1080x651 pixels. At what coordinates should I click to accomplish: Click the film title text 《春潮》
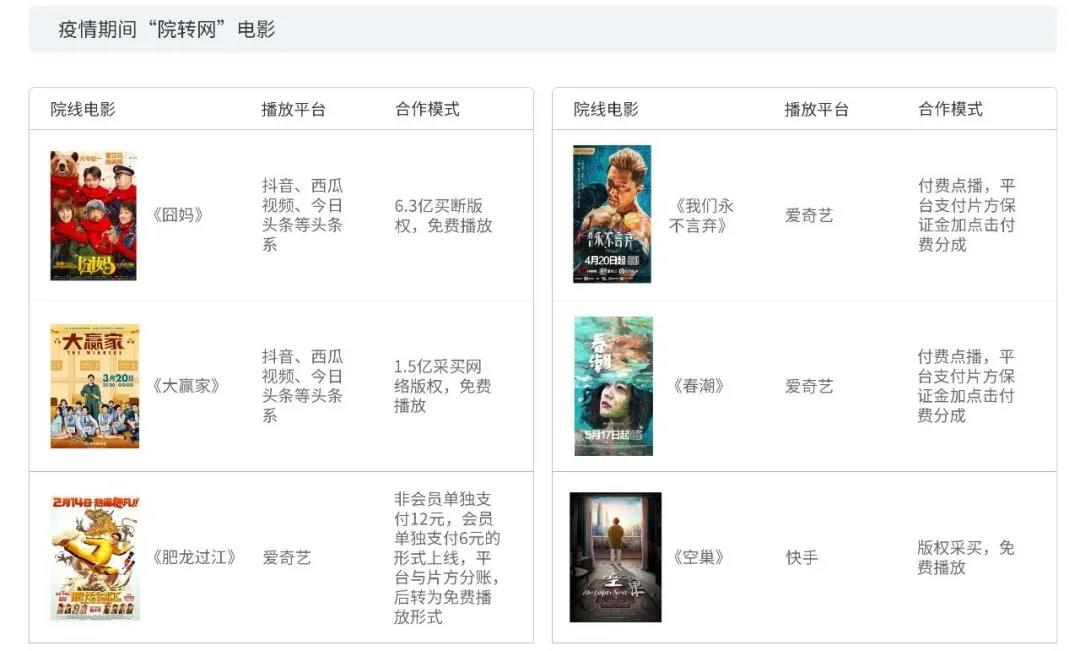698,386
